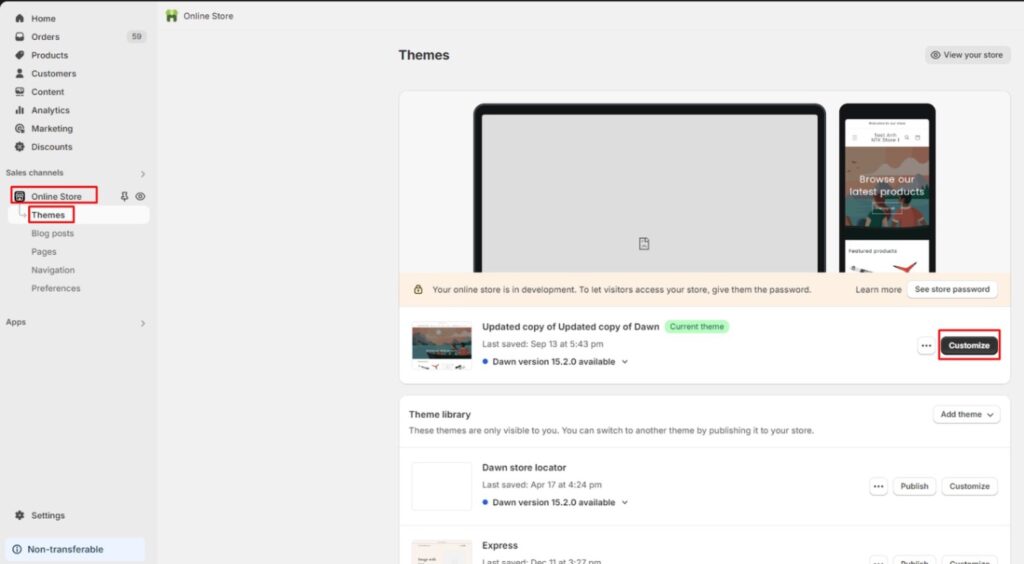Open Pages under Online Store
The height and width of the screenshot is (564, 1024).
tap(44, 251)
